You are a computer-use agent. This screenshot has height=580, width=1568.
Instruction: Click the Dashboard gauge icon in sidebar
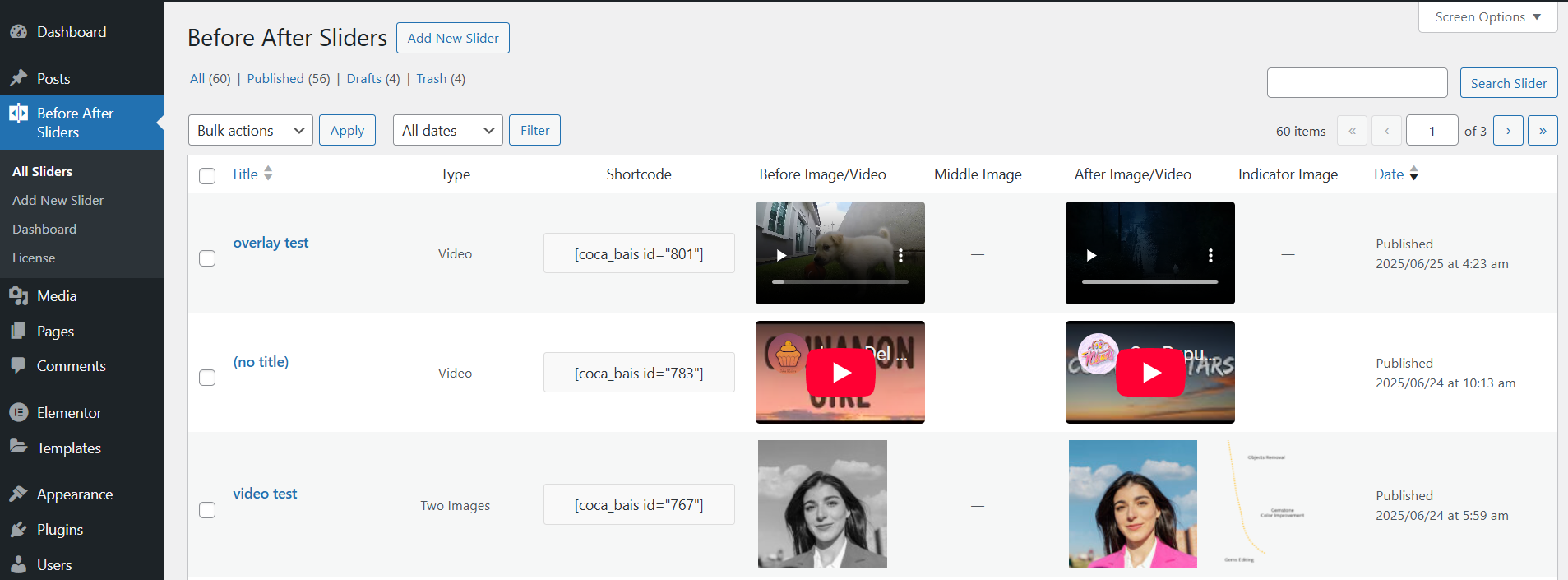click(x=19, y=32)
